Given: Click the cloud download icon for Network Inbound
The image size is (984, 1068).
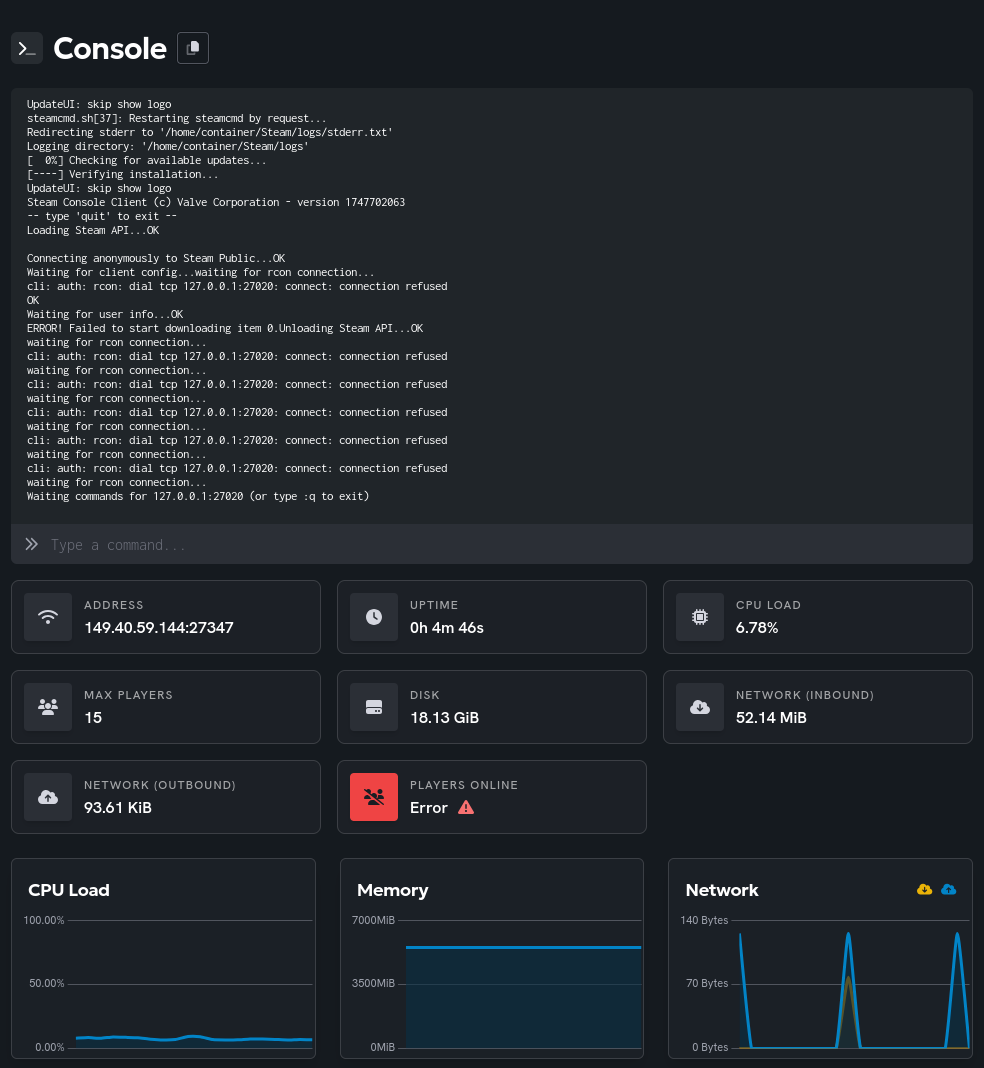Looking at the screenshot, I should coord(700,707).
